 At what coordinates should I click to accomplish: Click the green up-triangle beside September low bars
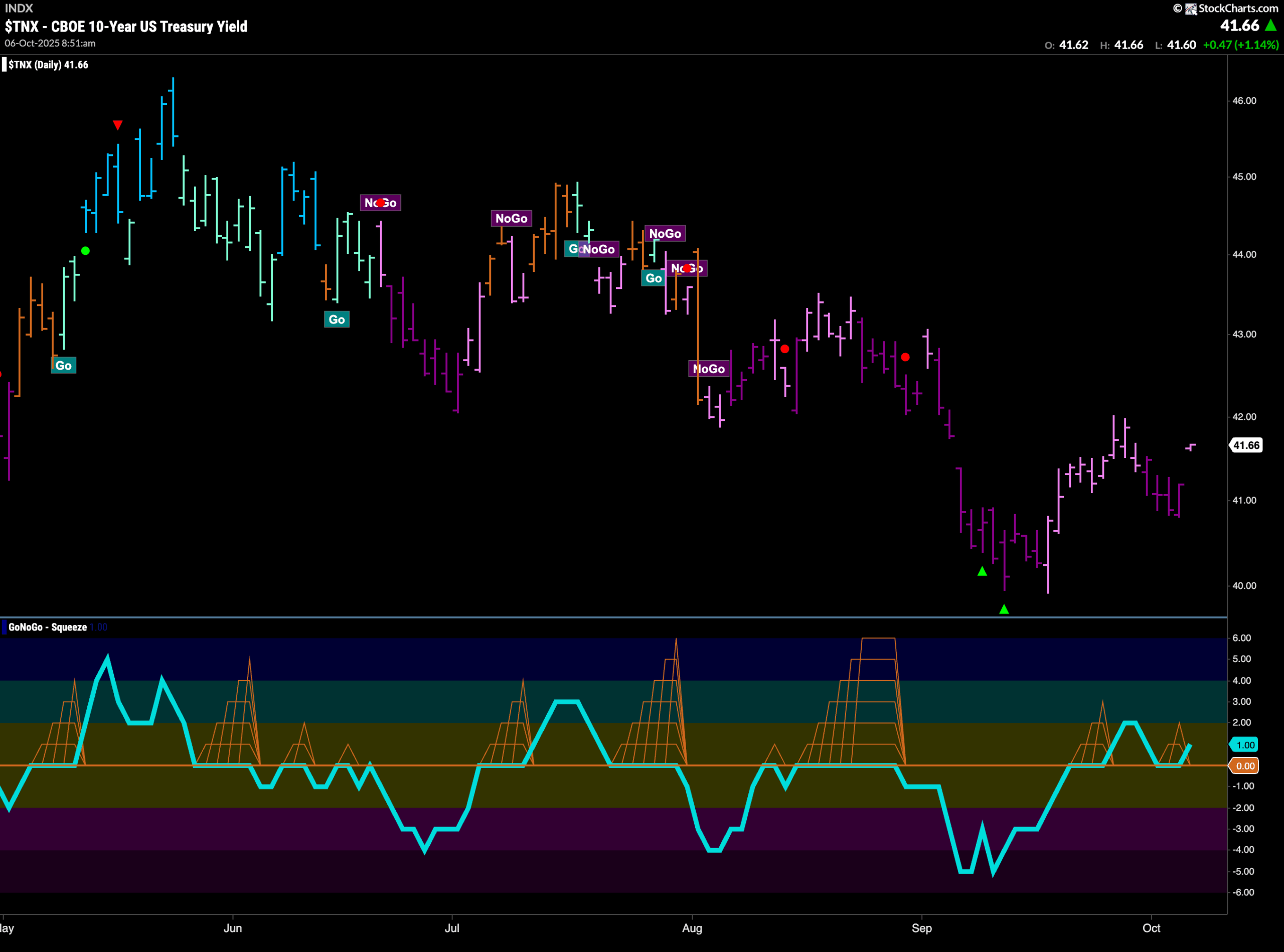point(982,571)
